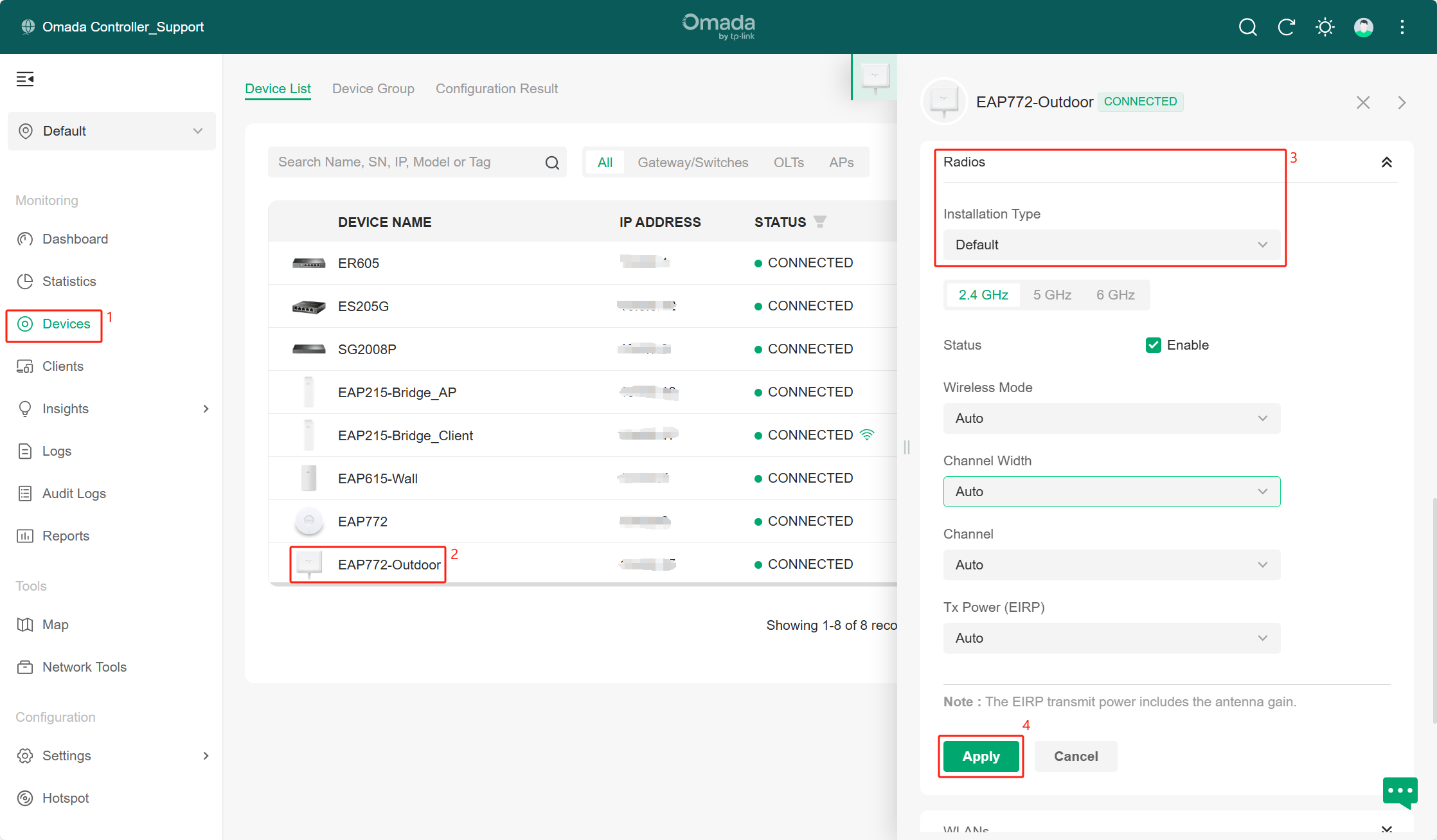
Task: Open the global search icon in header
Action: pyautogui.click(x=1247, y=27)
